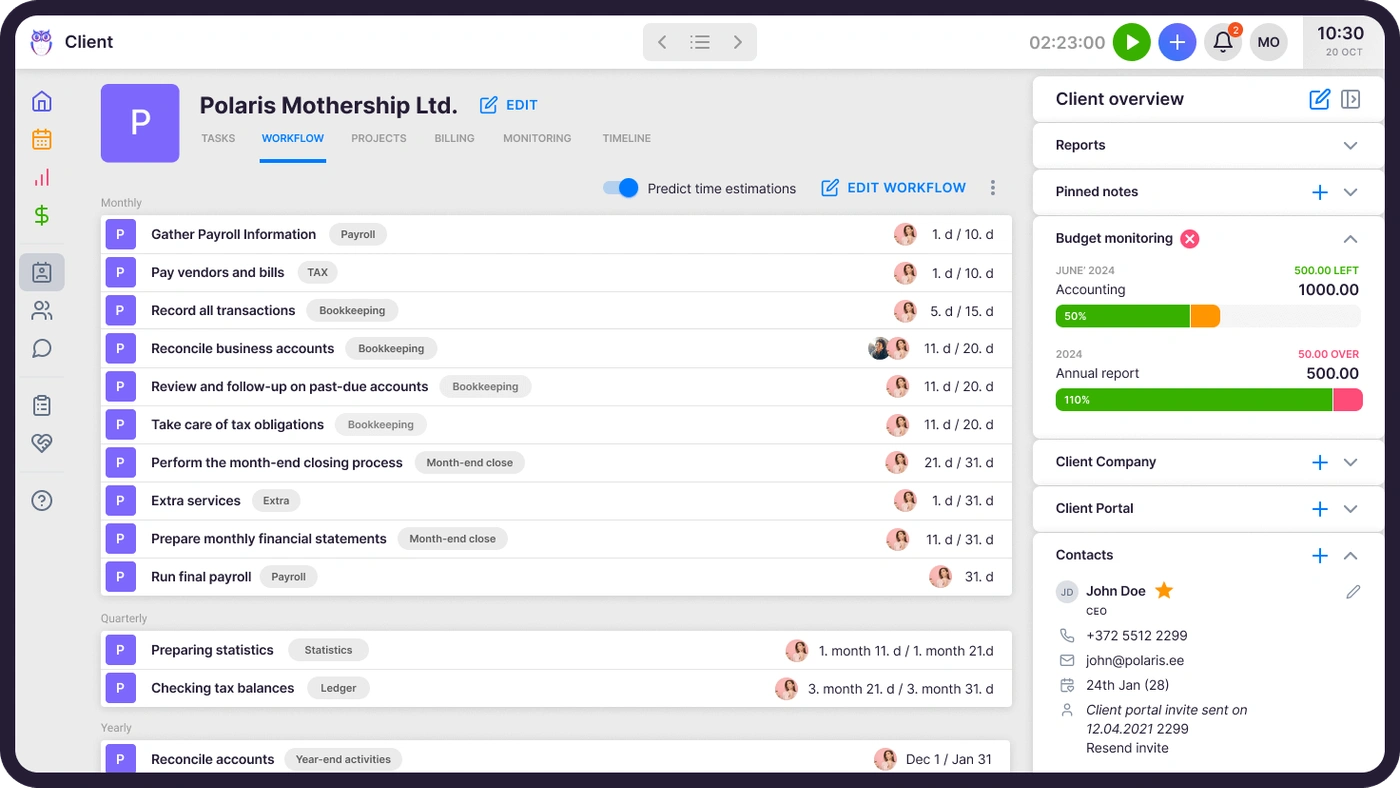1400x788 pixels.
Task: Click the pencil icon next to John Doe
Action: tap(1355, 592)
